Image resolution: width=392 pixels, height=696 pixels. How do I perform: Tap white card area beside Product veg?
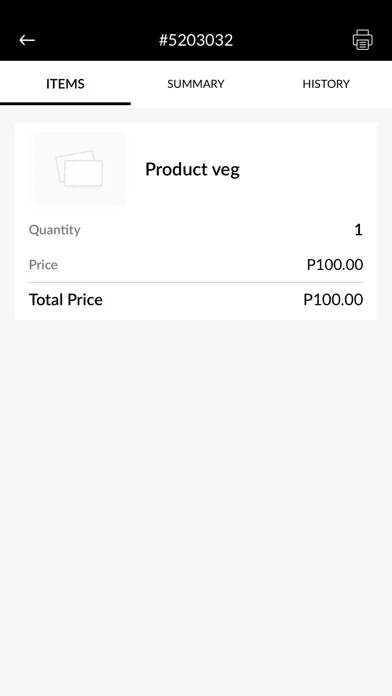(306, 170)
